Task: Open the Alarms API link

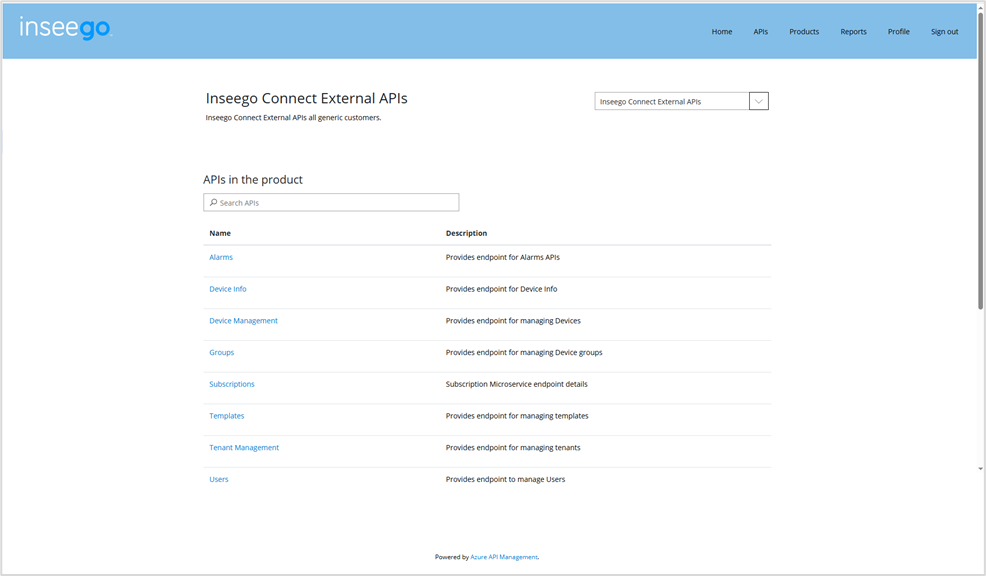Action: pyautogui.click(x=221, y=257)
